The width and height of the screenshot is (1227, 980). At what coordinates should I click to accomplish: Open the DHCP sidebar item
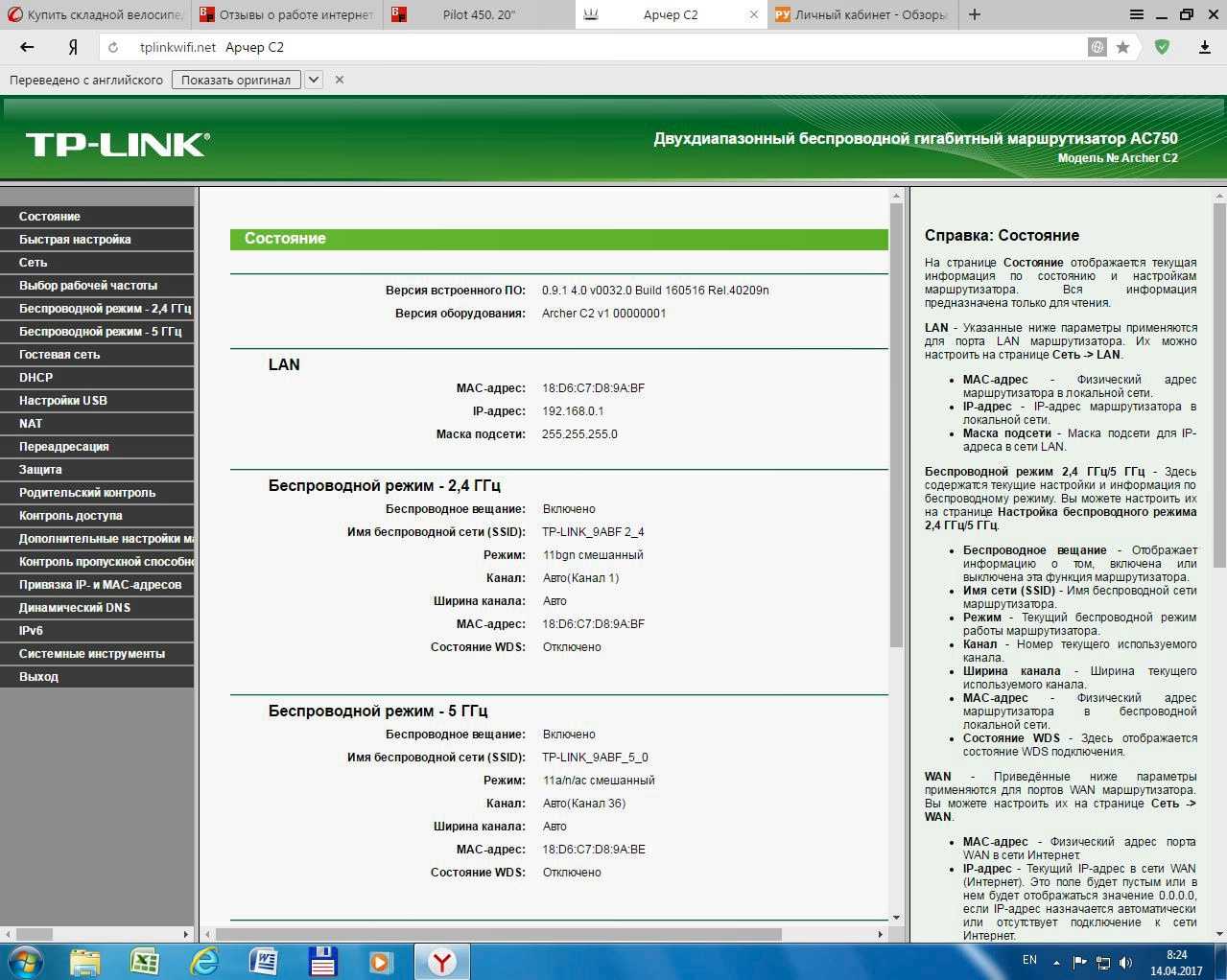click(x=97, y=378)
